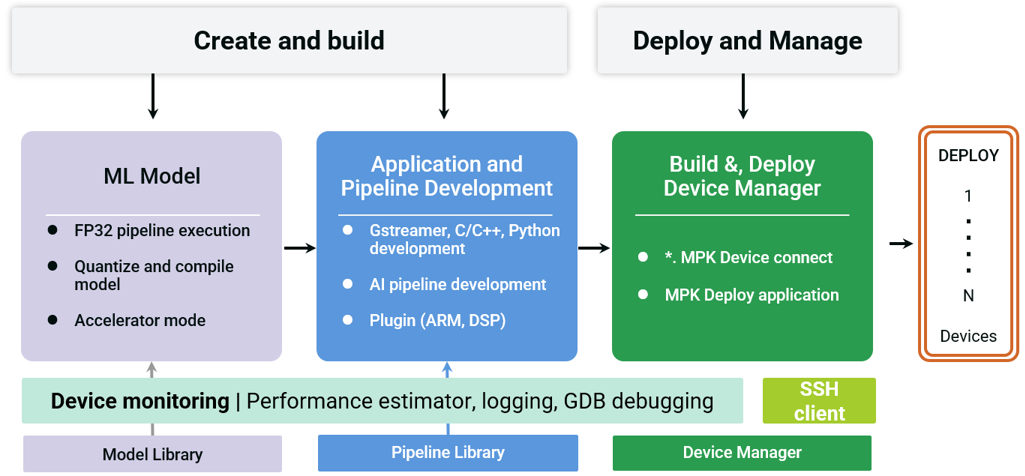Click the right arrow between ML Model and Application box

(299, 247)
